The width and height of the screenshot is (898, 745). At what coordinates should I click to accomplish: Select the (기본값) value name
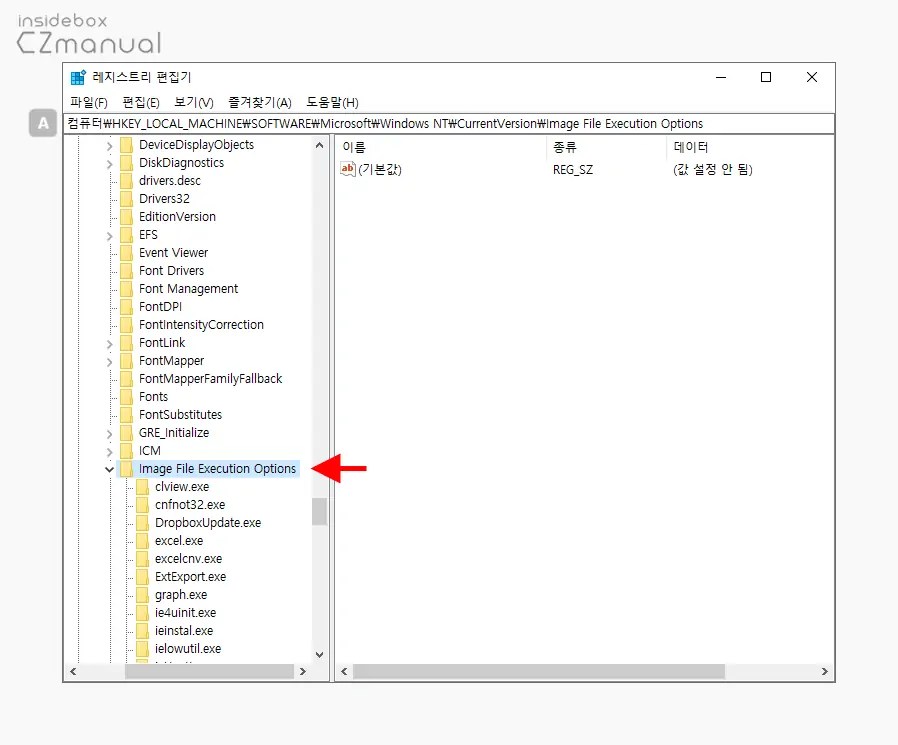pyautogui.click(x=380, y=170)
